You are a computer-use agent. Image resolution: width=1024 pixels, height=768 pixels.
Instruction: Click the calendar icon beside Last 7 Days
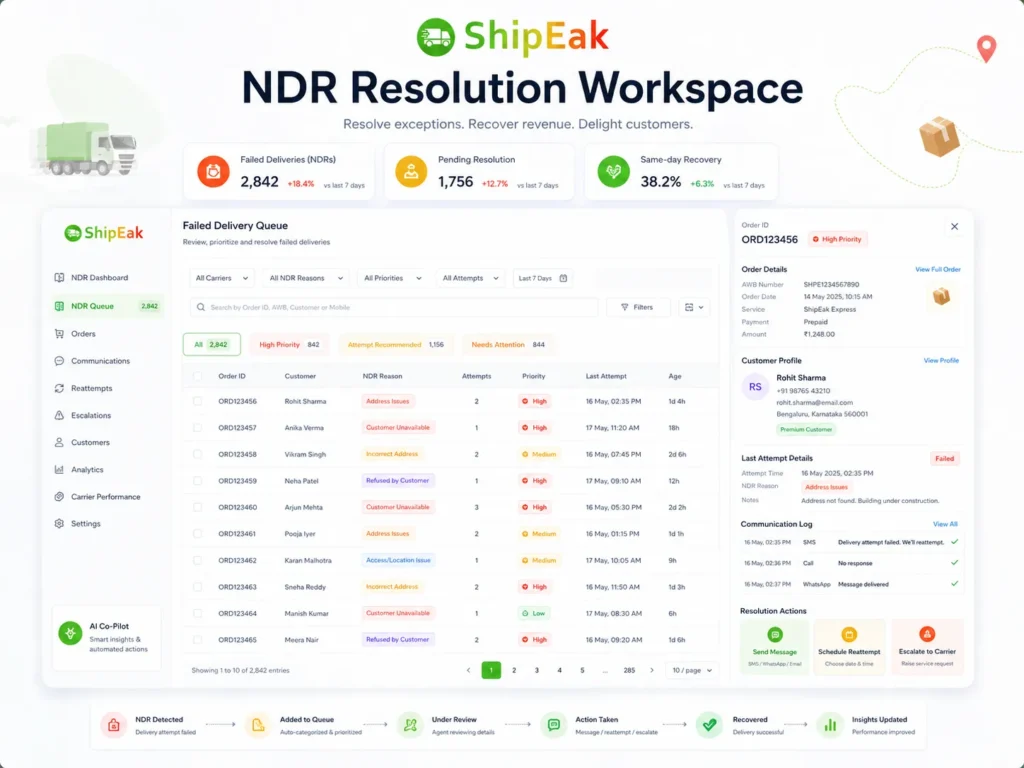tap(564, 278)
